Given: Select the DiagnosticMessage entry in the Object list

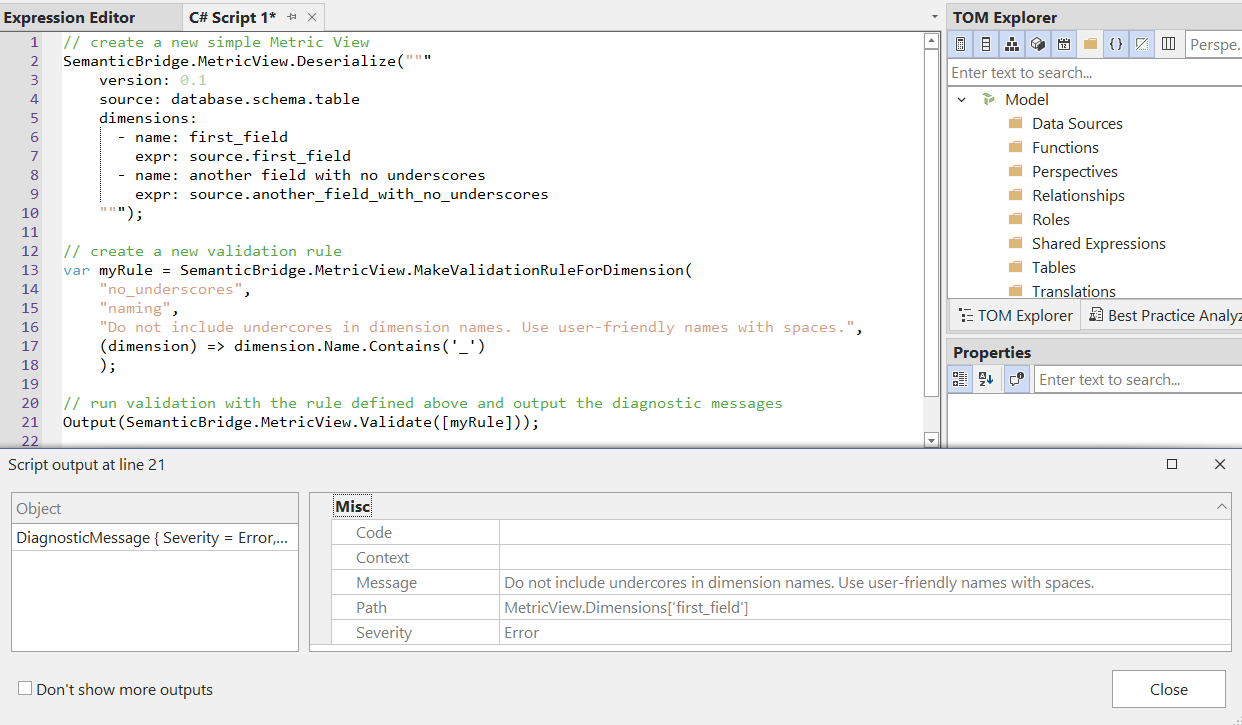Looking at the screenshot, I should point(150,537).
